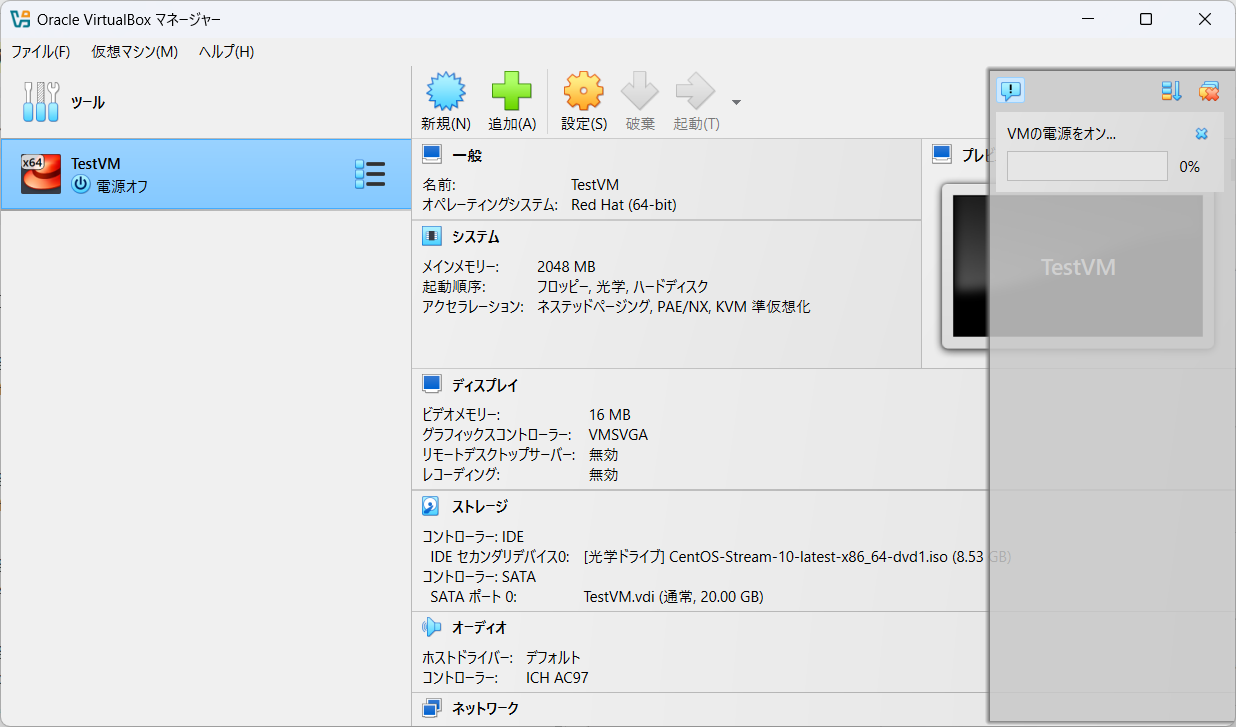1236x727 pixels.
Task: Click the TestVM Red Hat OS icon
Action: (x=41, y=174)
